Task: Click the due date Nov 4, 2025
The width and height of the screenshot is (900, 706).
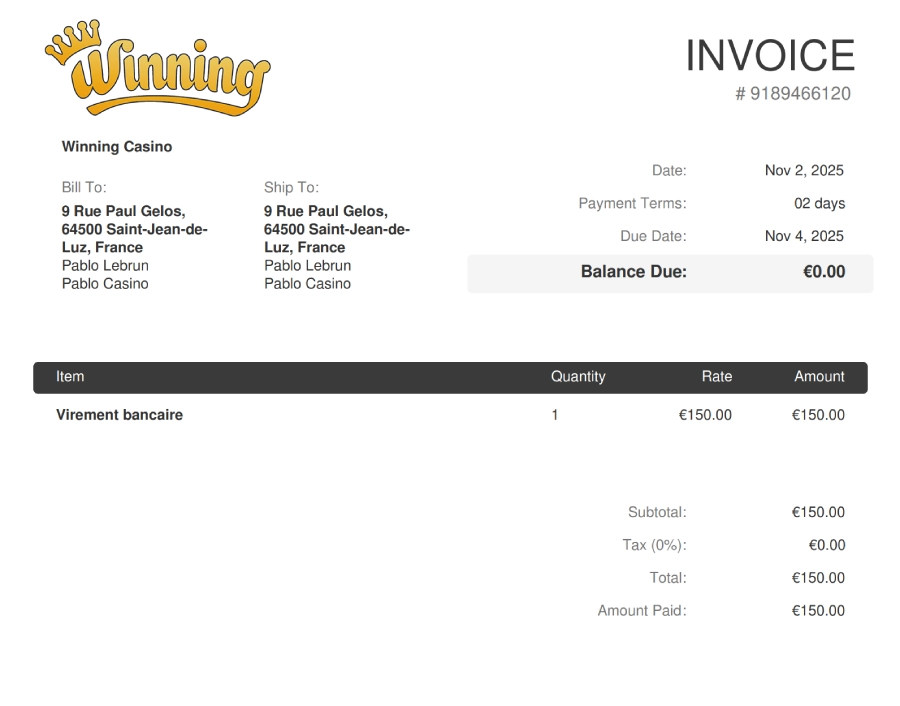Action: 804,237
